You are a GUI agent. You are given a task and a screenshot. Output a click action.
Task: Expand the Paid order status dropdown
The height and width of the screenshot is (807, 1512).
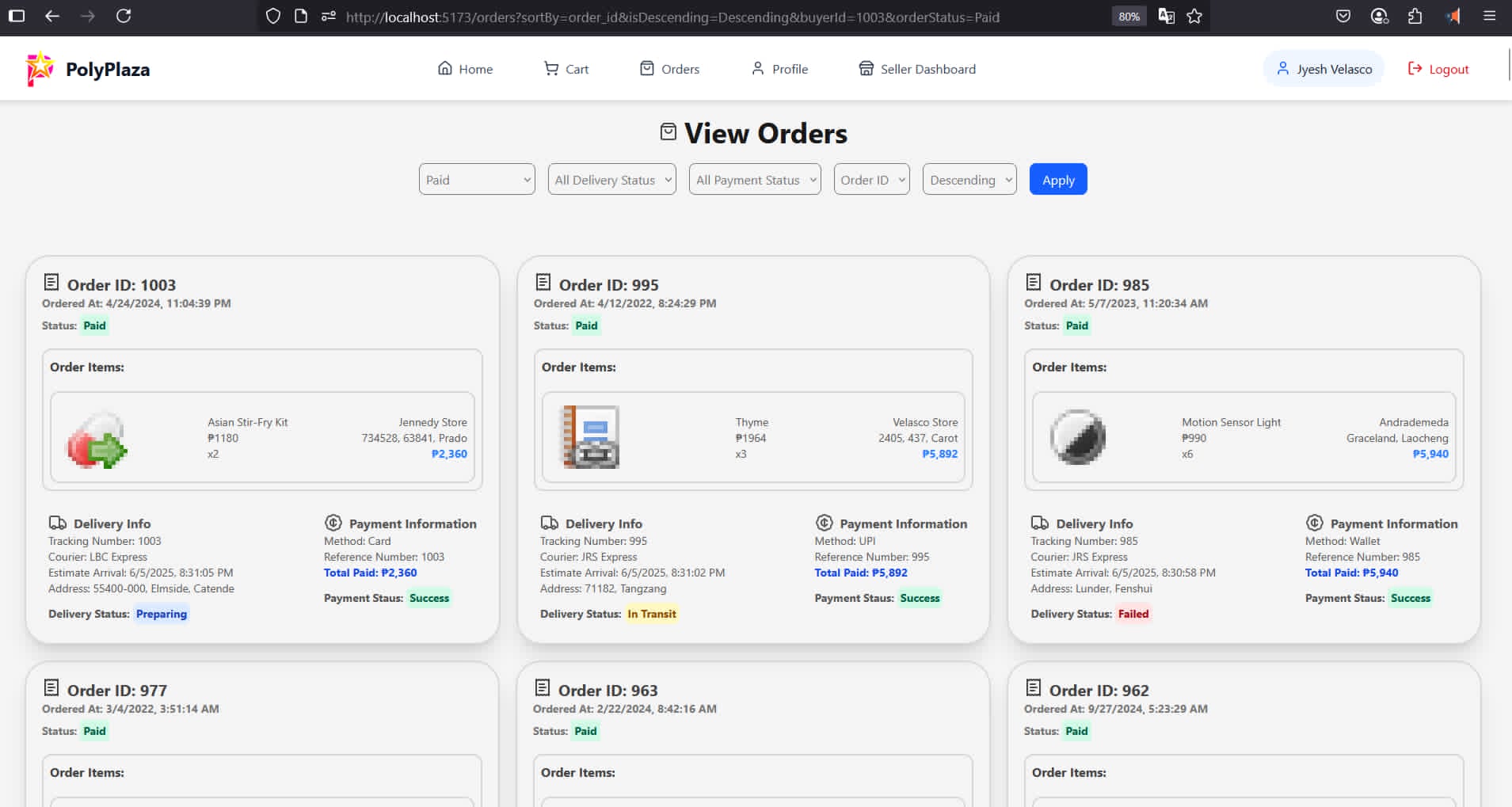(x=477, y=180)
